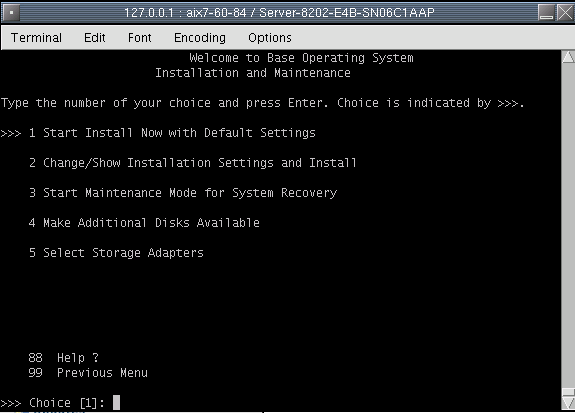Image resolution: width=575 pixels, height=413 pixels.
Task: Click the vertical scrollbar track
Action: [568, 226]
